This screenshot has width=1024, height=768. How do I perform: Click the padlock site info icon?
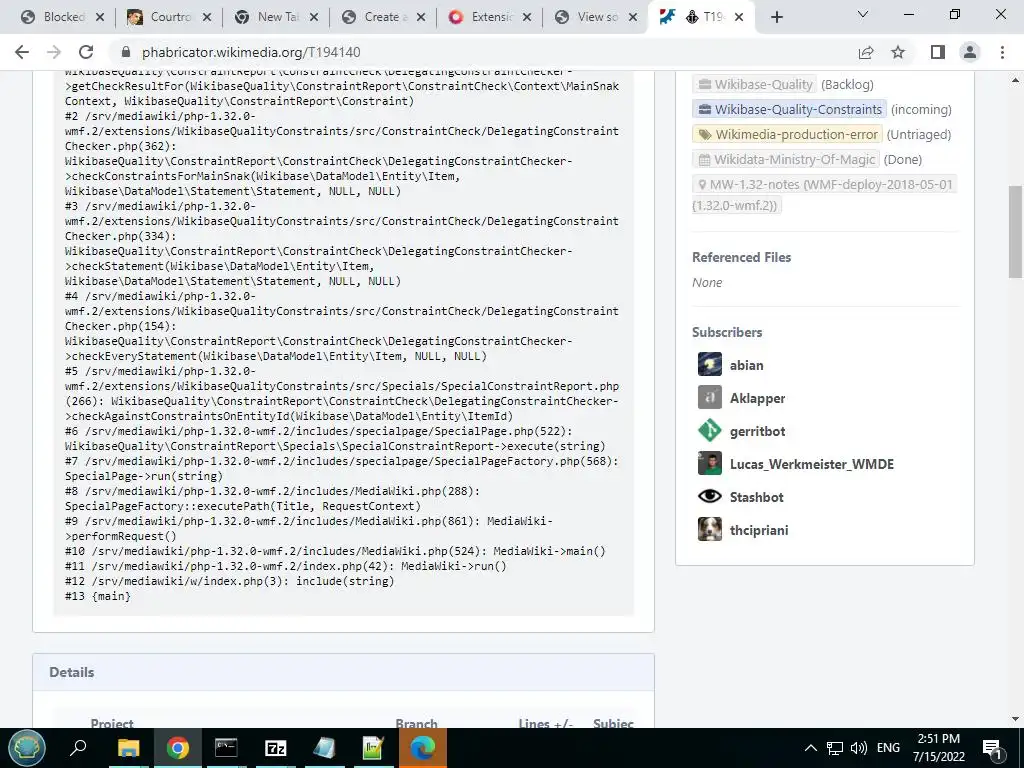click(127, 52)
